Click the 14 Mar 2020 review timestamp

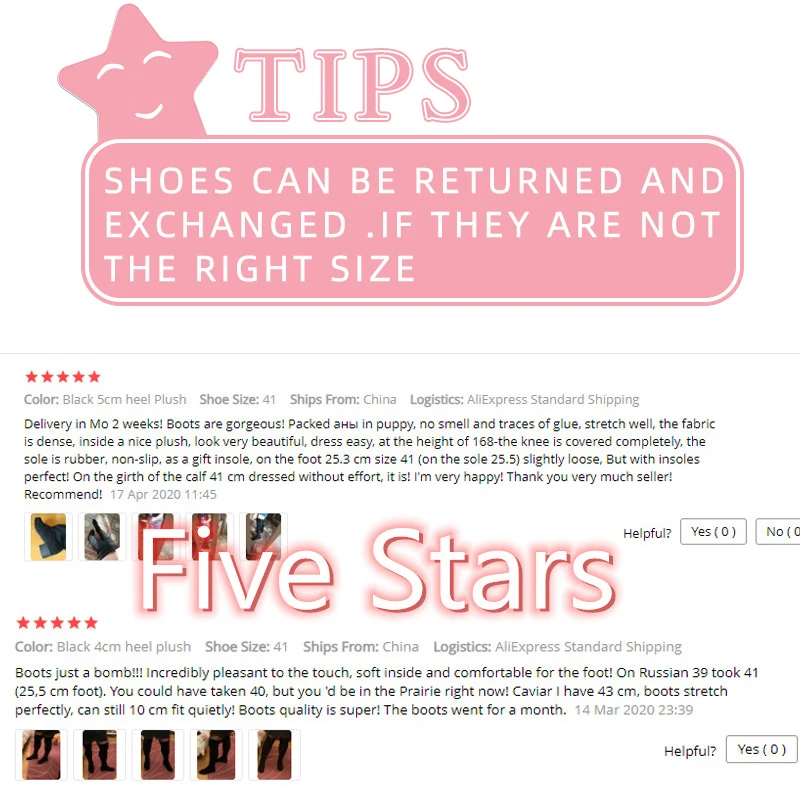634,710
